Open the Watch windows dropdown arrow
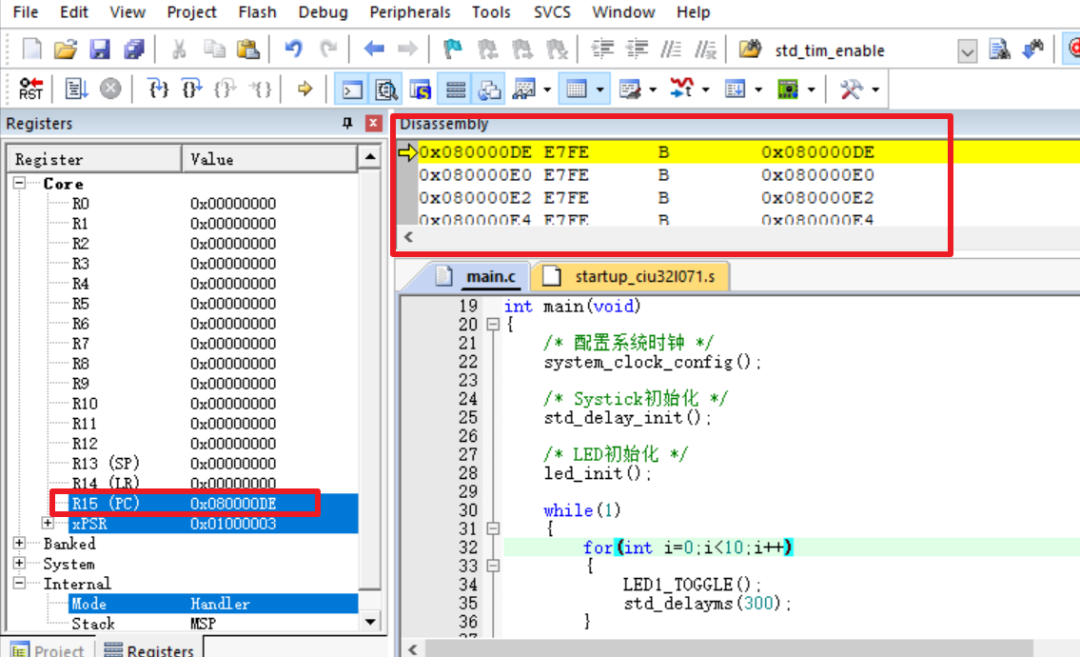Viewport: 1080px width, 657px height. coord(548,90)
